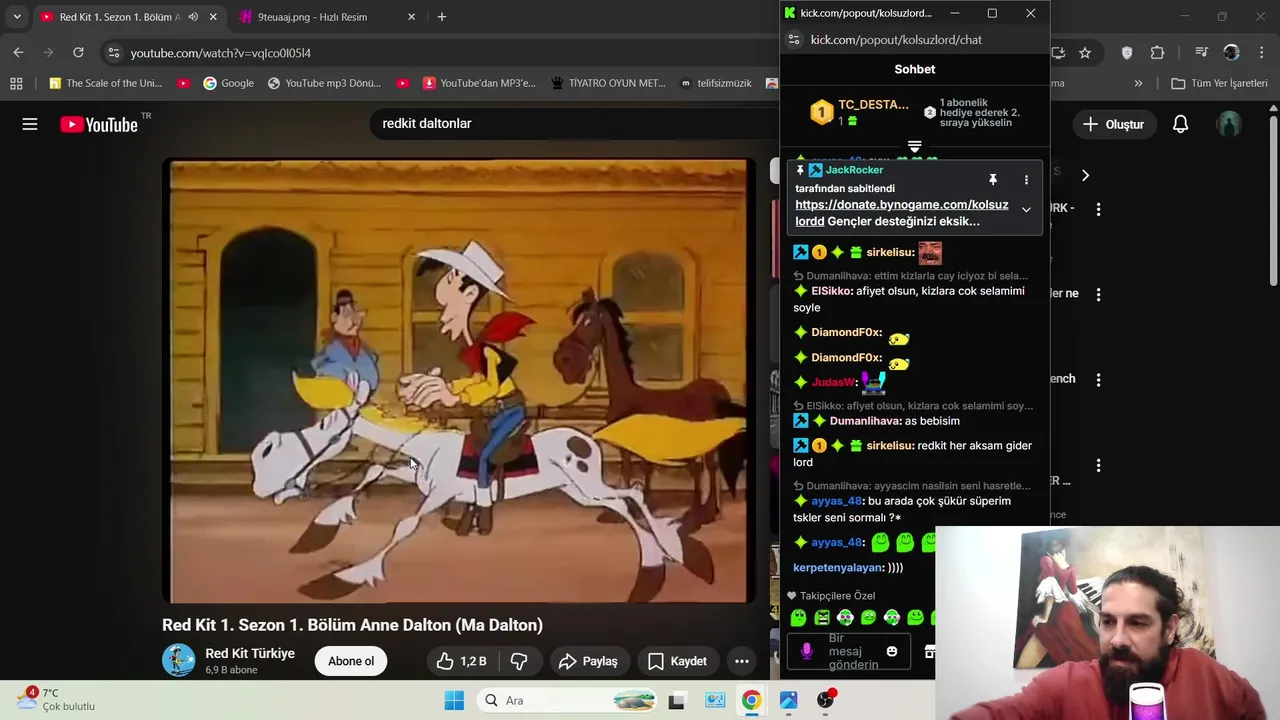
Task: Open the YouTube hamburger guide menu
Action: 30,124
